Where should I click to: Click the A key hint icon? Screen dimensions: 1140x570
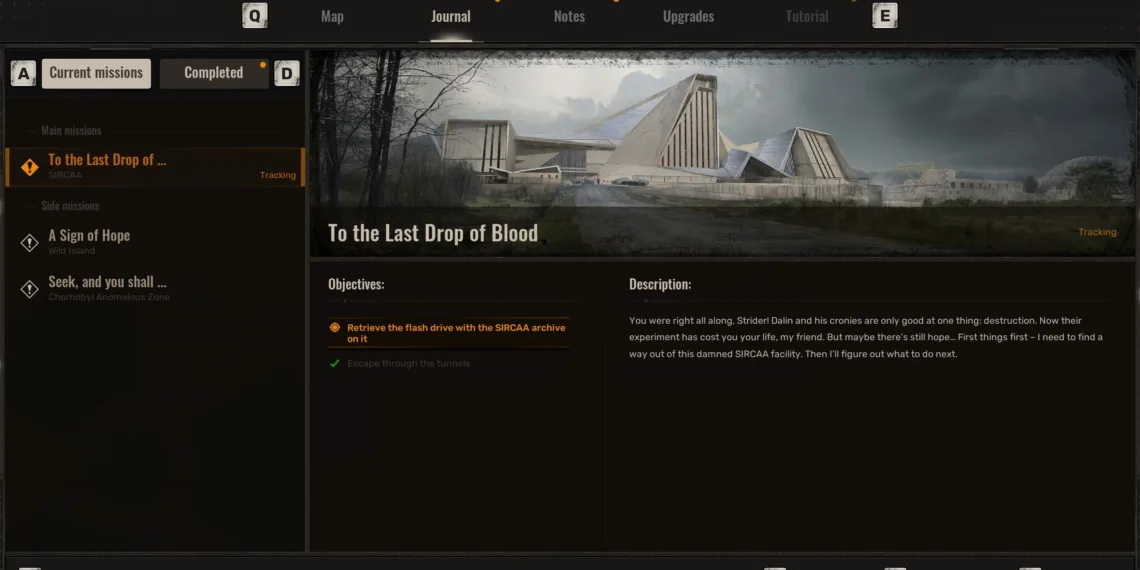click(23, 73)
